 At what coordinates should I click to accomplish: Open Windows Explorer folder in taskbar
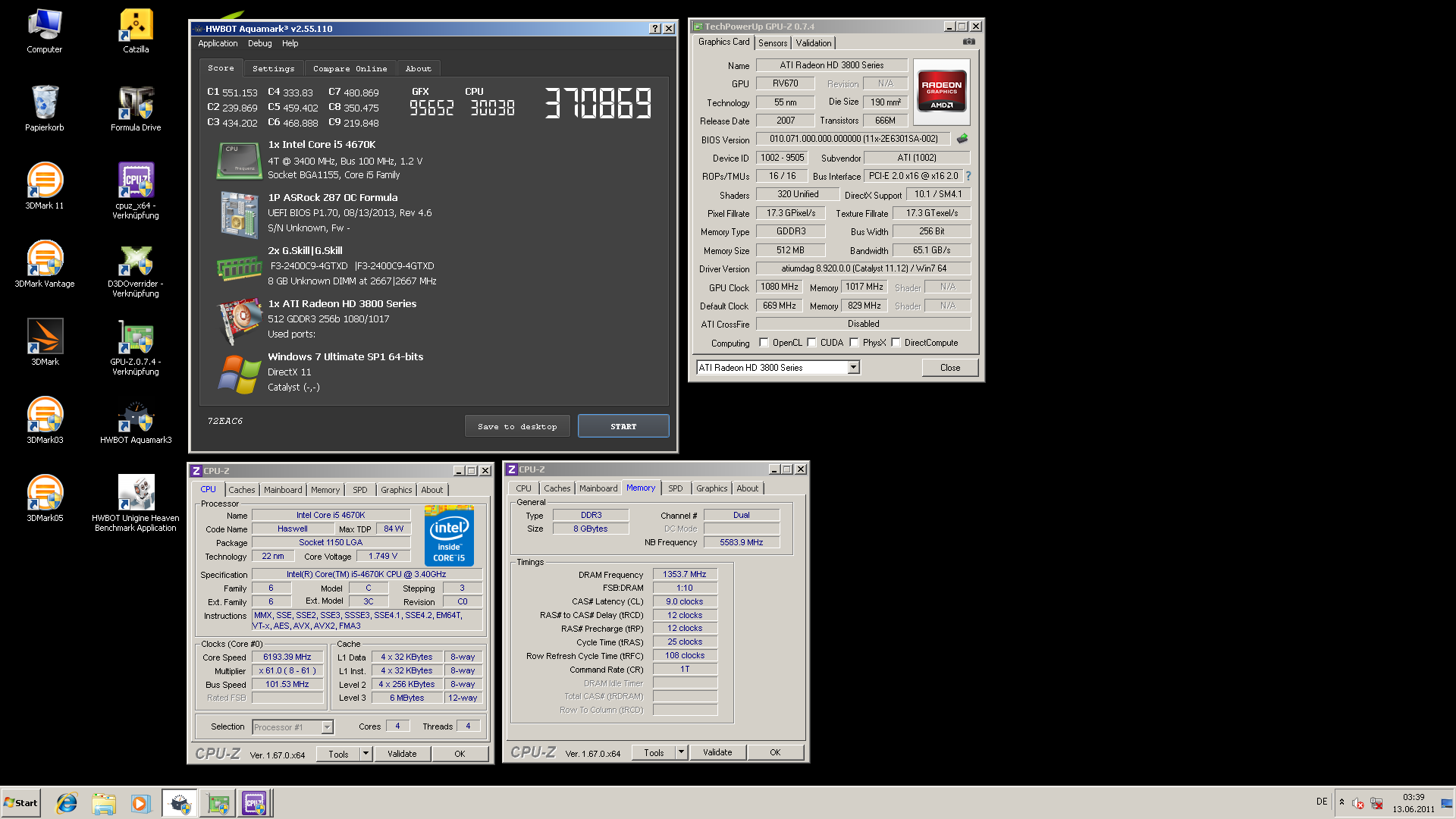104,803
